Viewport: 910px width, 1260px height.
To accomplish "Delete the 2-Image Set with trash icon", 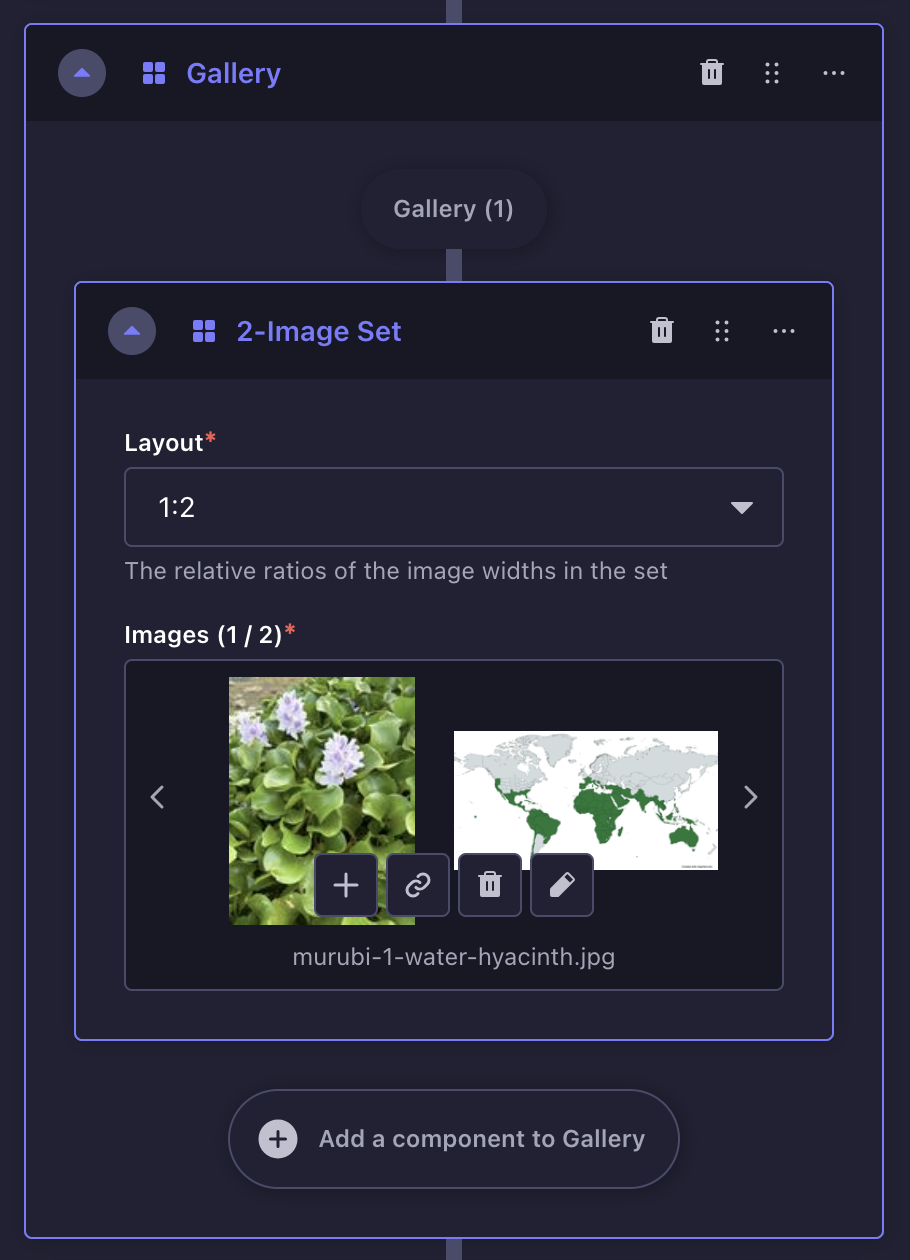I will (662, 331).
